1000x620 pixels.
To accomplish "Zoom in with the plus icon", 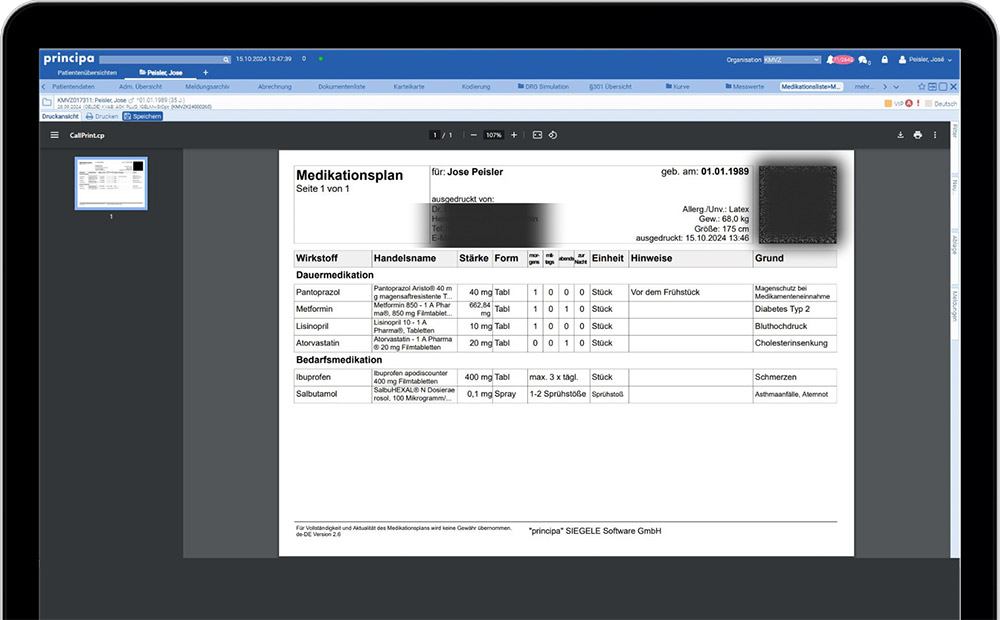I will pos(514,135).
